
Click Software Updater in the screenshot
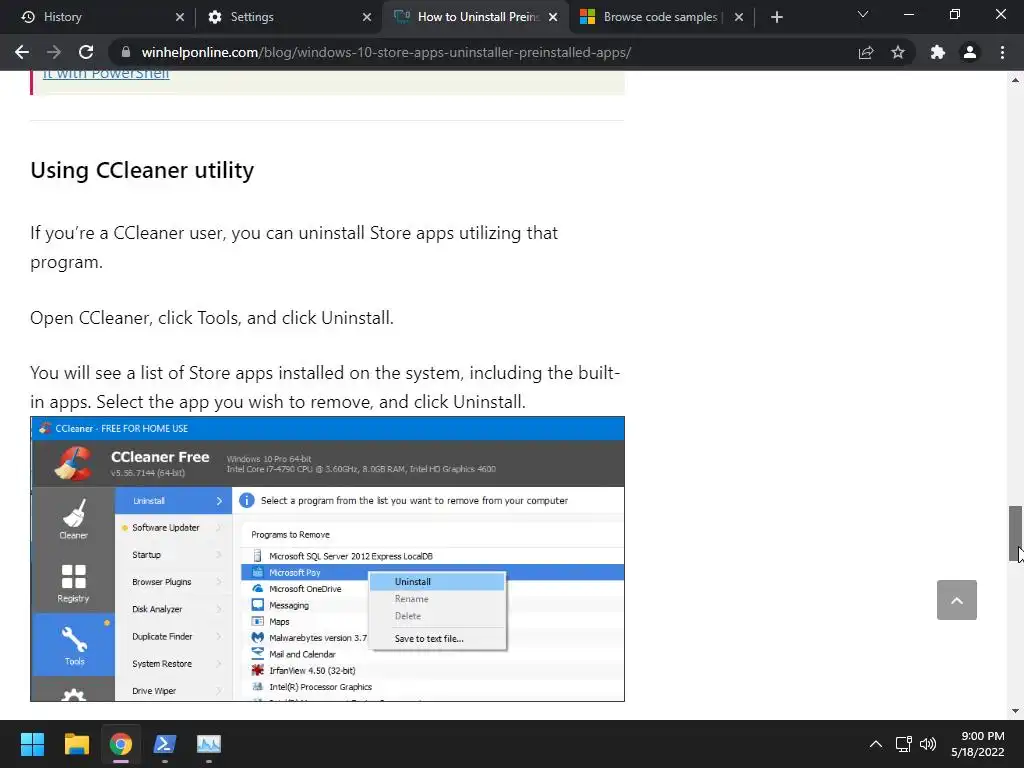click(165, 528)
